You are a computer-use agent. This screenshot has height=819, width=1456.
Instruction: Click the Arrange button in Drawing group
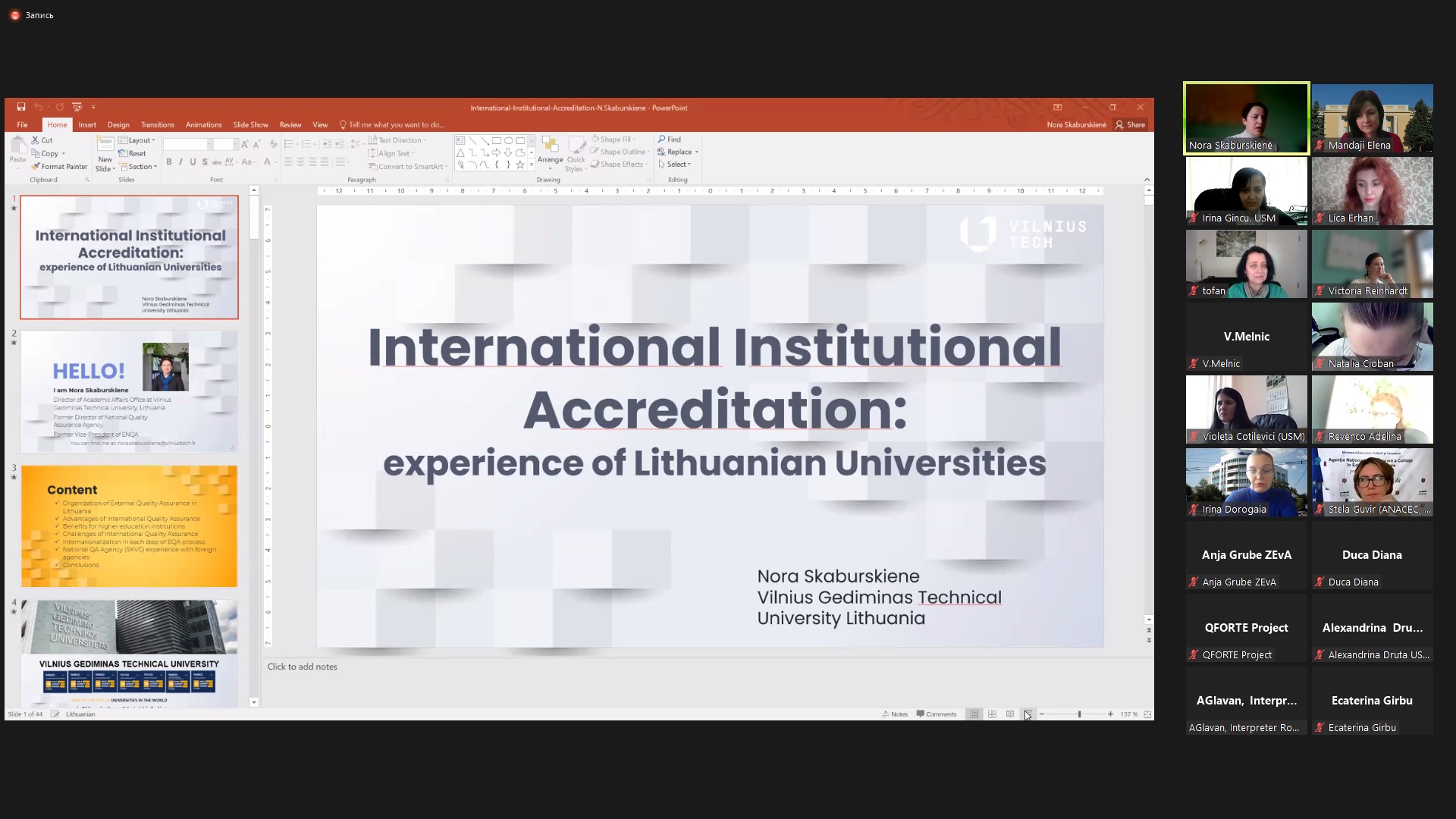click(551, 152)
